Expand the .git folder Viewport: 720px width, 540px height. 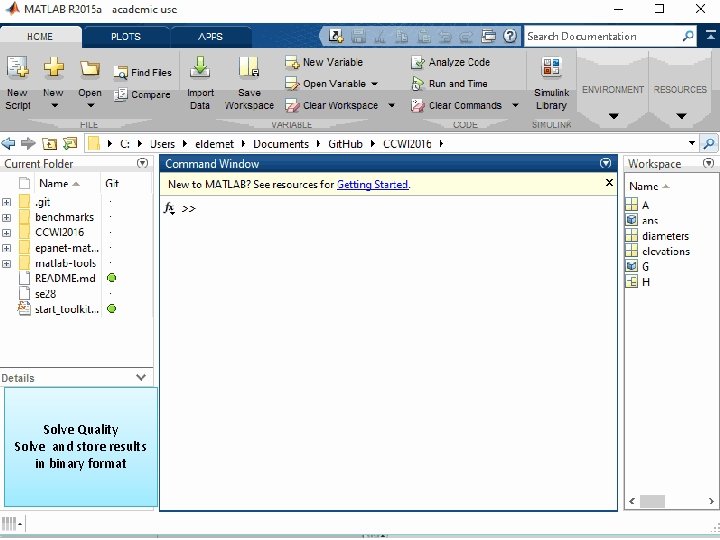6,202
